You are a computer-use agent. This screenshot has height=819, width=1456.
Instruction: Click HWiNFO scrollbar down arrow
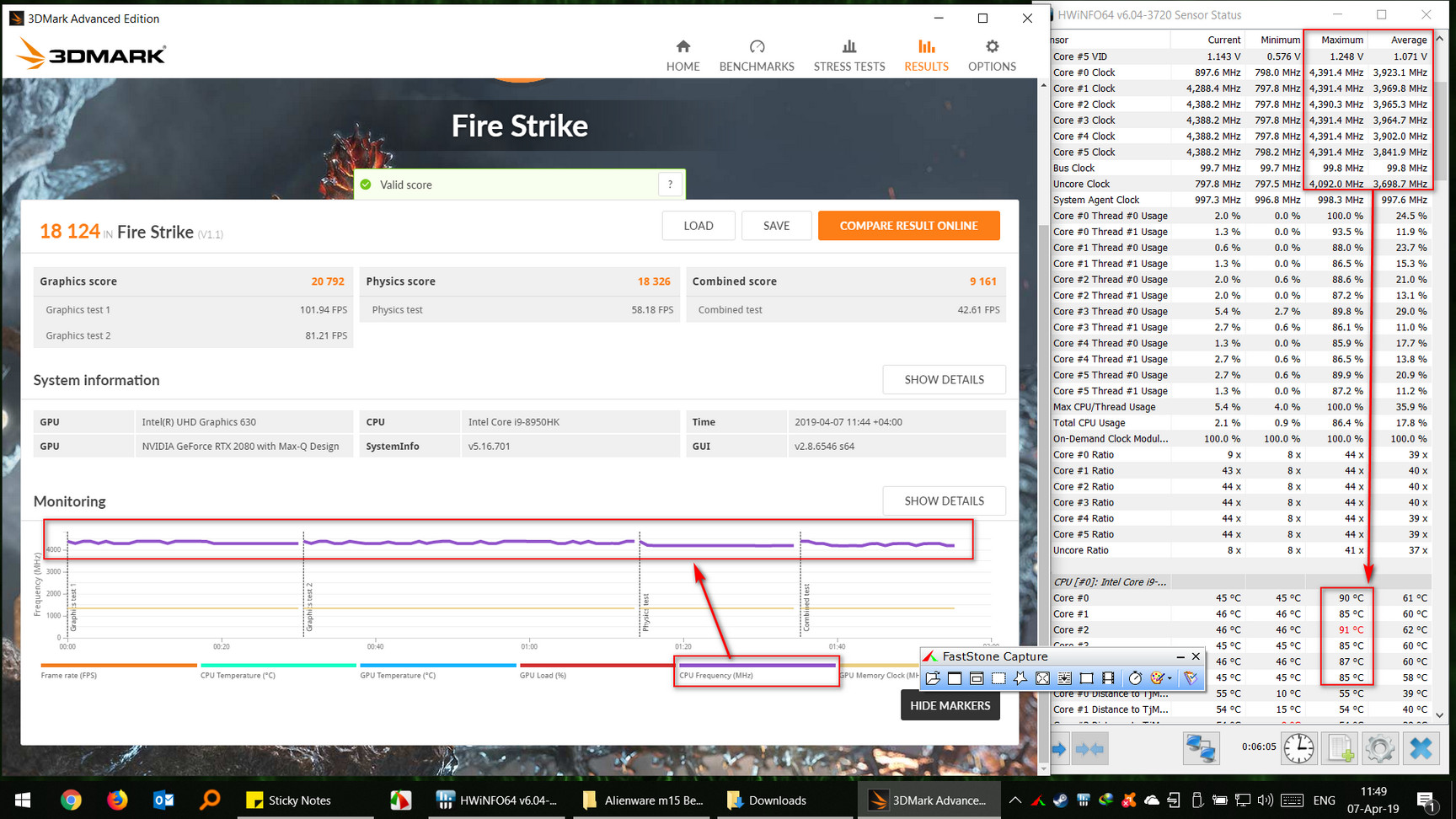click(x=1439, y=715)
